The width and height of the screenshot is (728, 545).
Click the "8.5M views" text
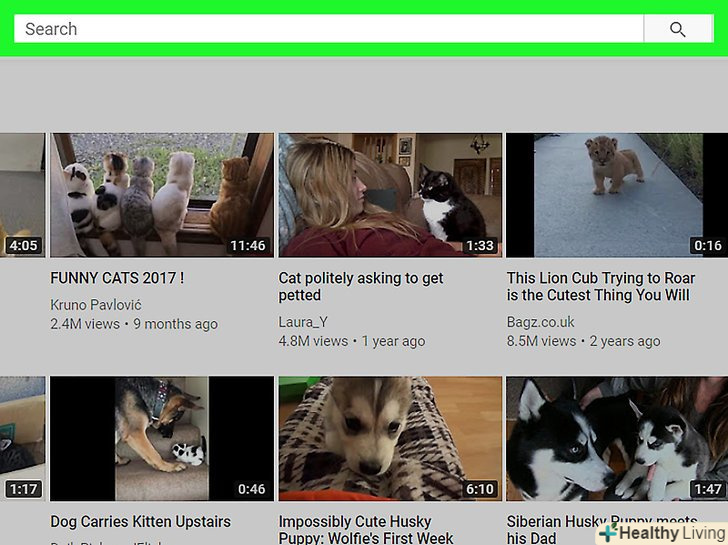click(541, 341)
